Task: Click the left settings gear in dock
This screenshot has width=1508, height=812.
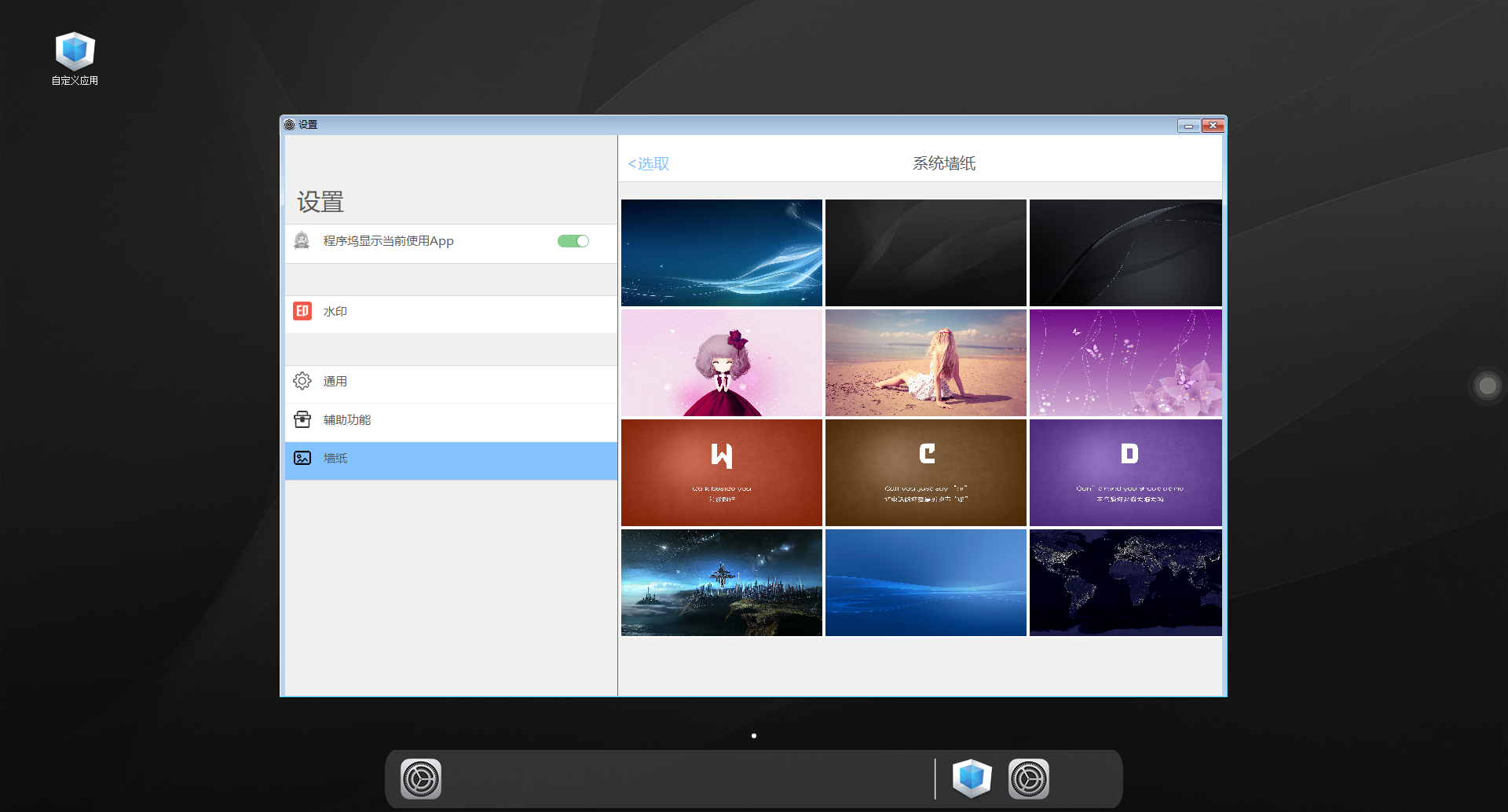Action: click(x=421, y=779)
